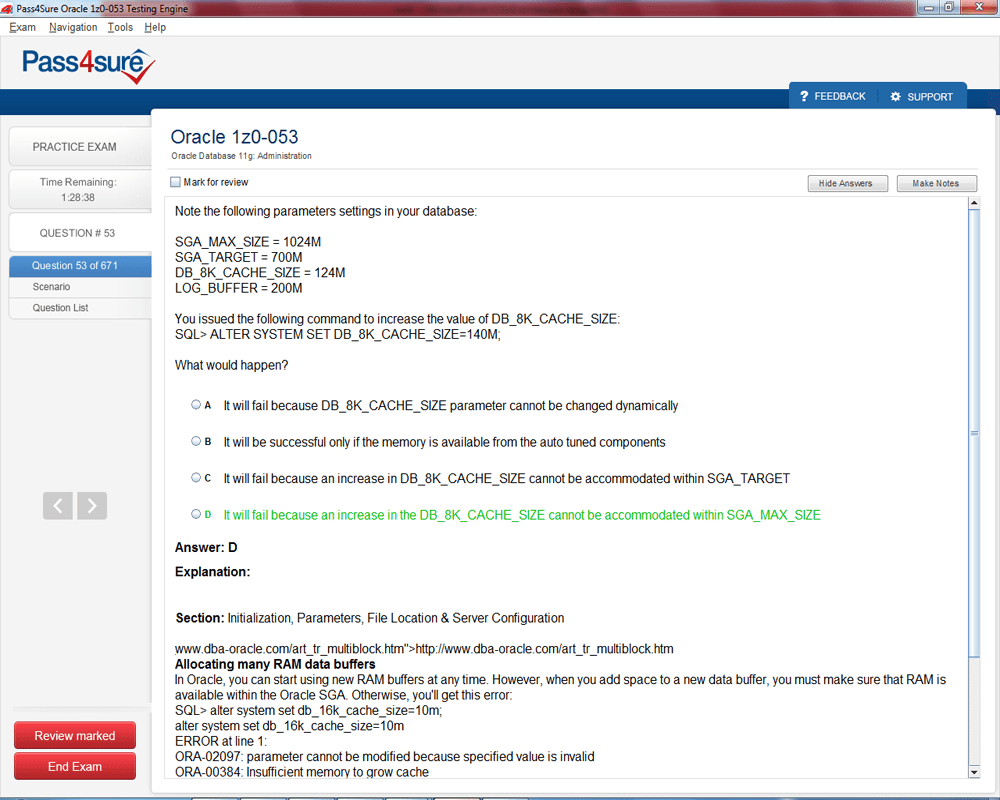This screenshot has width=1000, height=800.
Task: Click the Pass4sure logo
Action: click(x=89, y=64)
